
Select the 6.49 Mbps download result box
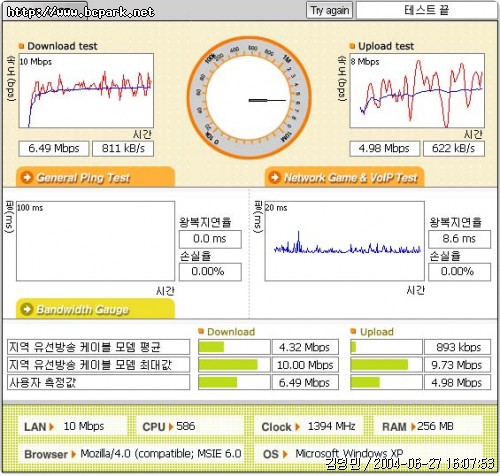point(54,148)
